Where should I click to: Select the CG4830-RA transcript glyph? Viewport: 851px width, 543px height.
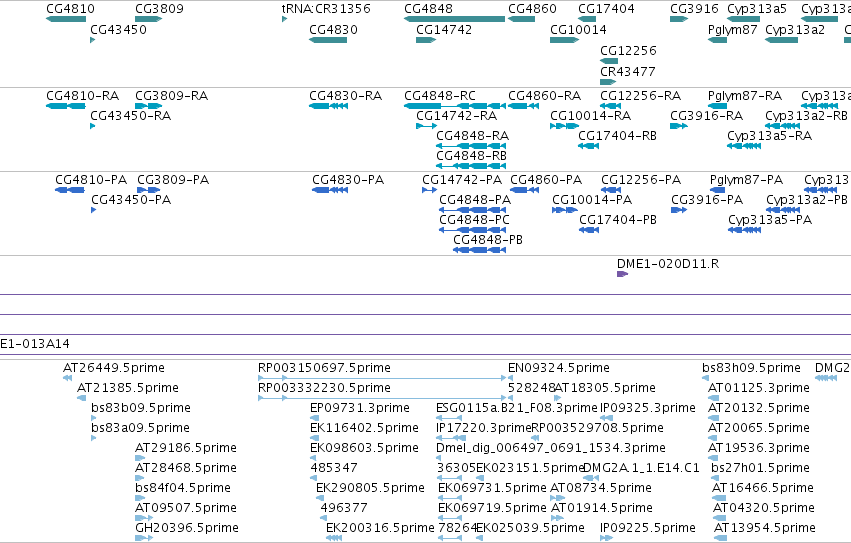point(328,106)
